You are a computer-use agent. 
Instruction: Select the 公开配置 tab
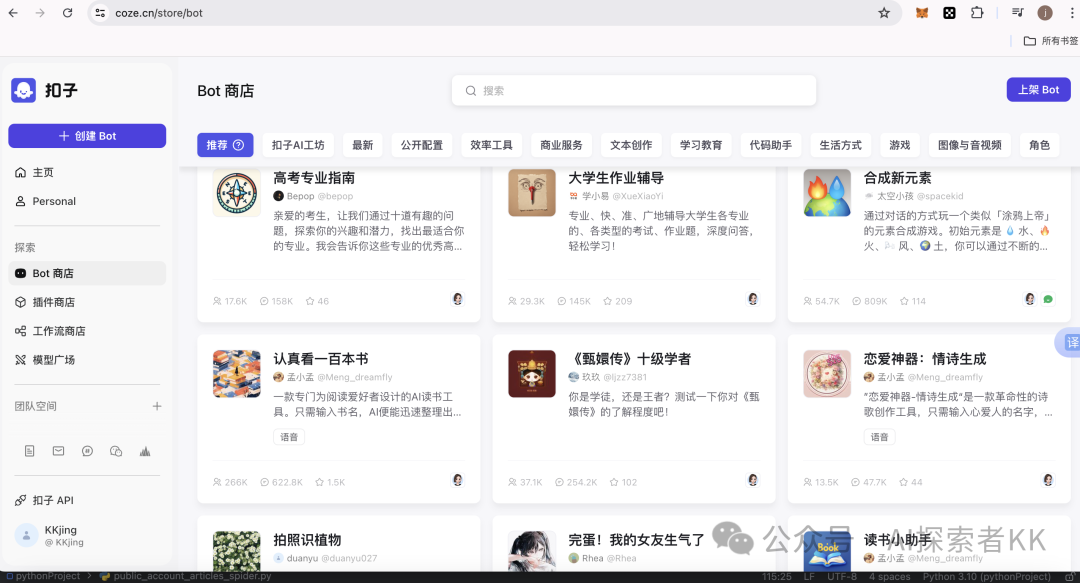[422, 145]
